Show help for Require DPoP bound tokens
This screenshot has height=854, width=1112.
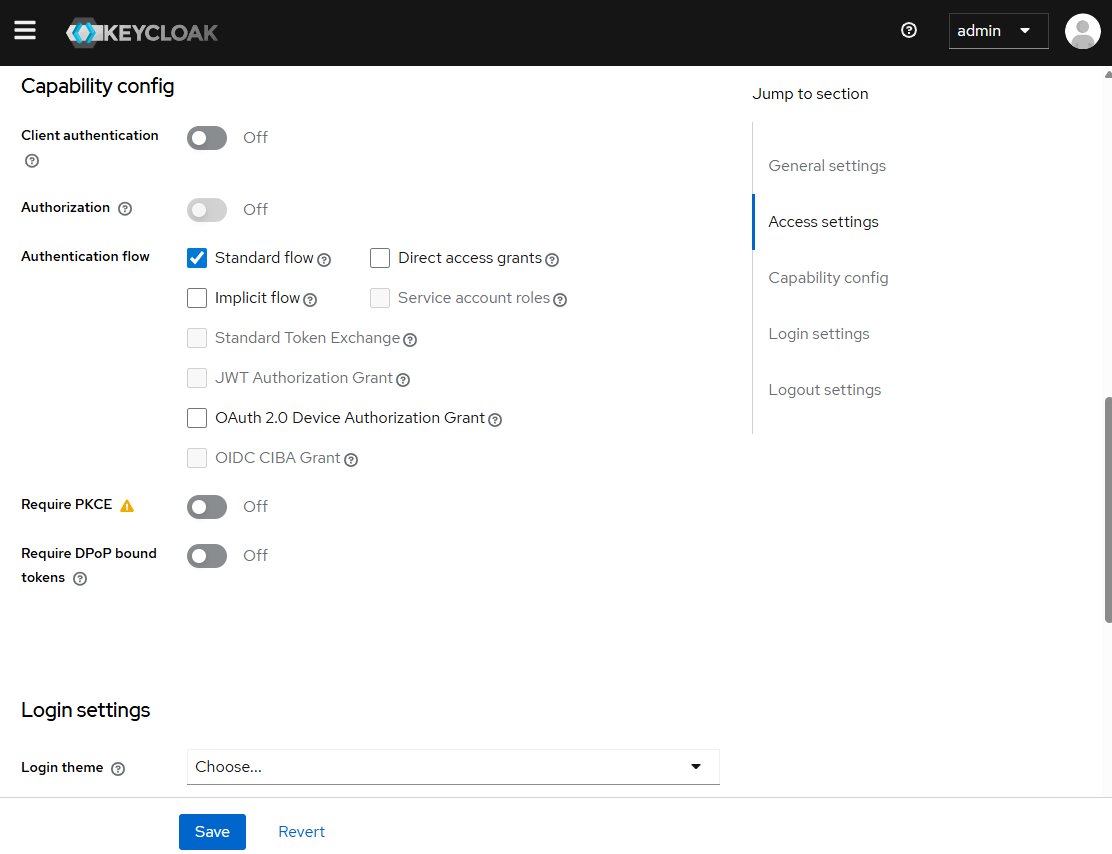coord(80,579)
